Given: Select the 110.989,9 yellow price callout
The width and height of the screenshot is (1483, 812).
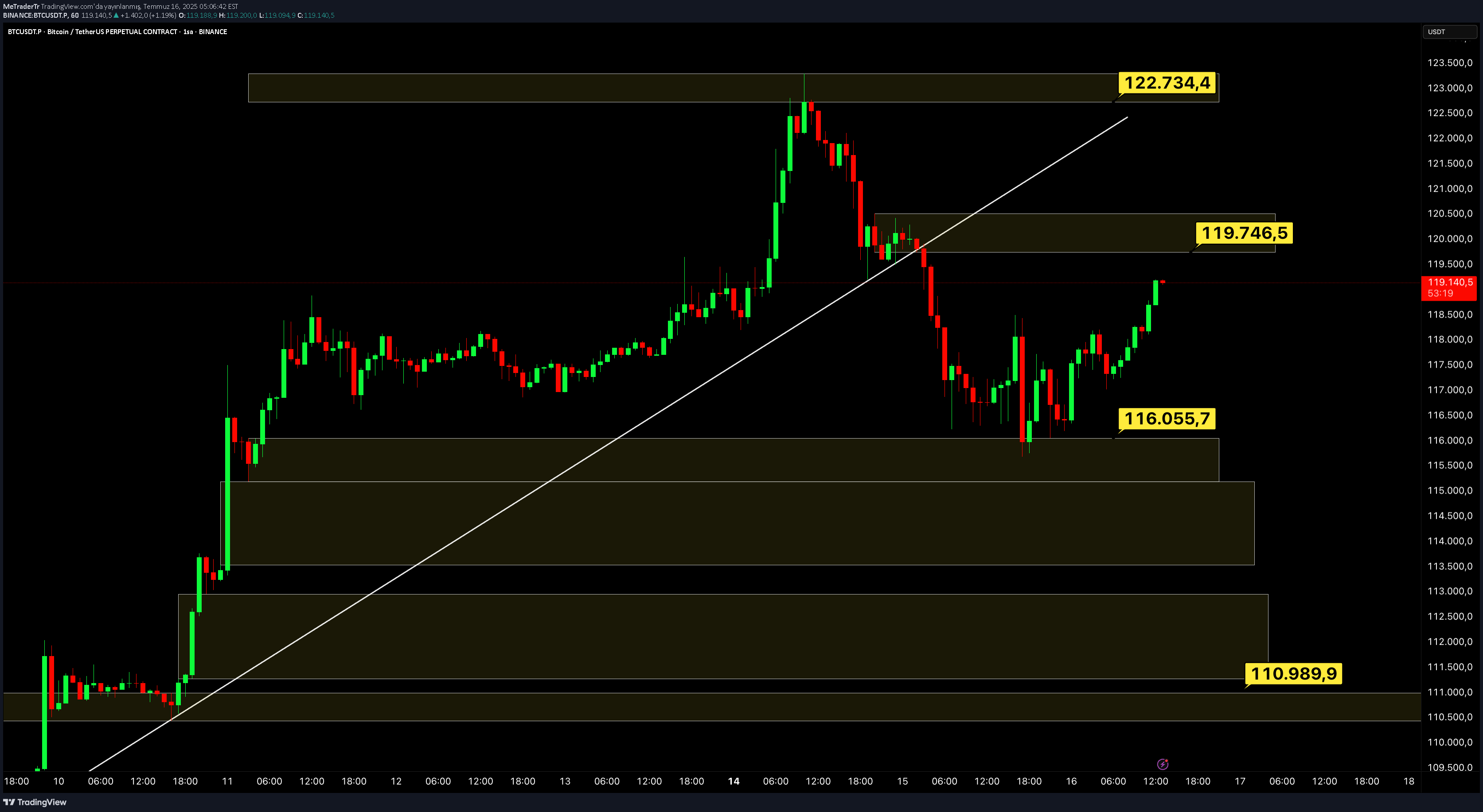Looking at the screenshot, I should point(1294,673).
